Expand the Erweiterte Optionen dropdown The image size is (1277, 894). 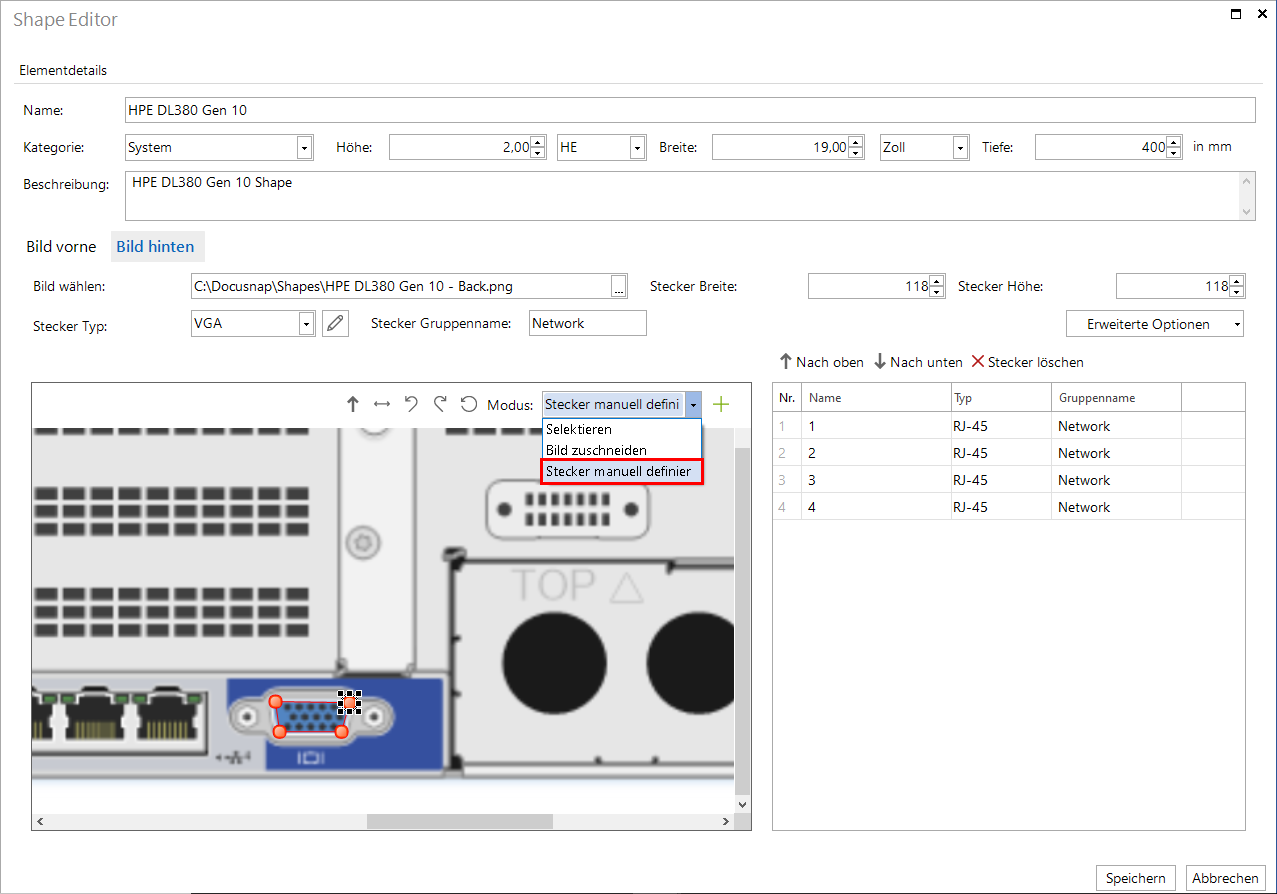1155,324
